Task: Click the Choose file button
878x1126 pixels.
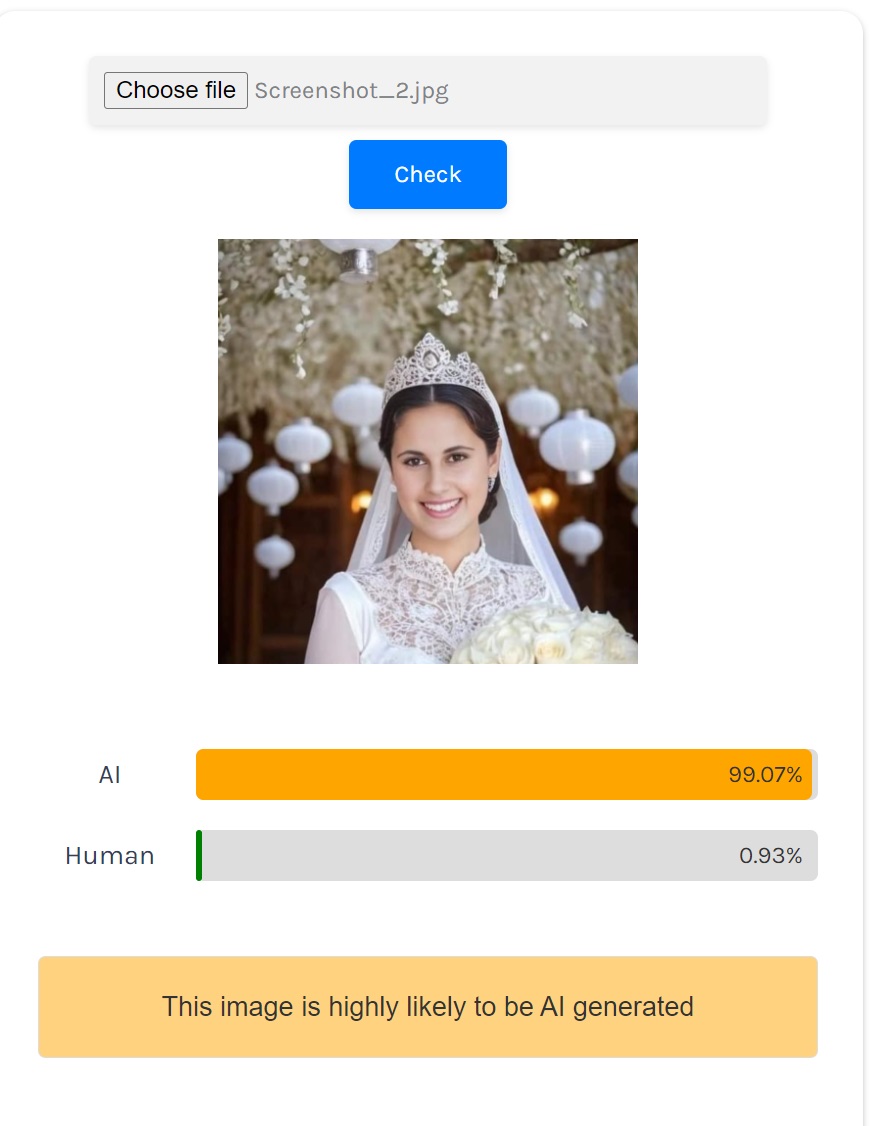Action: 176,90
